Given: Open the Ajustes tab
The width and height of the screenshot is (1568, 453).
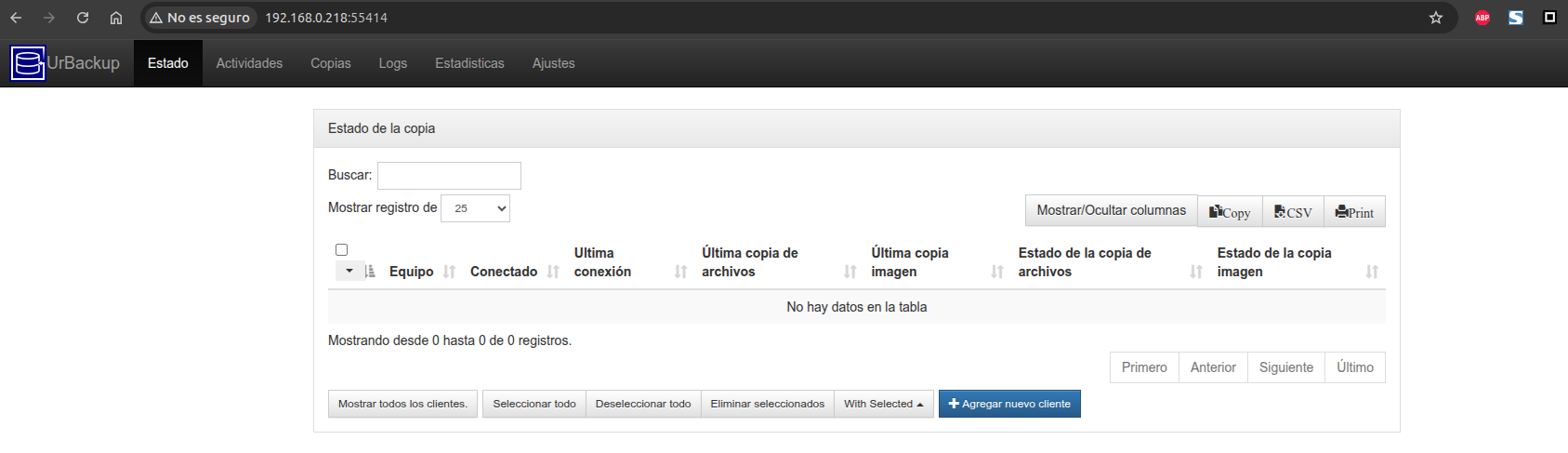Looking at the screenshot, I should click(x=553, y=63).
